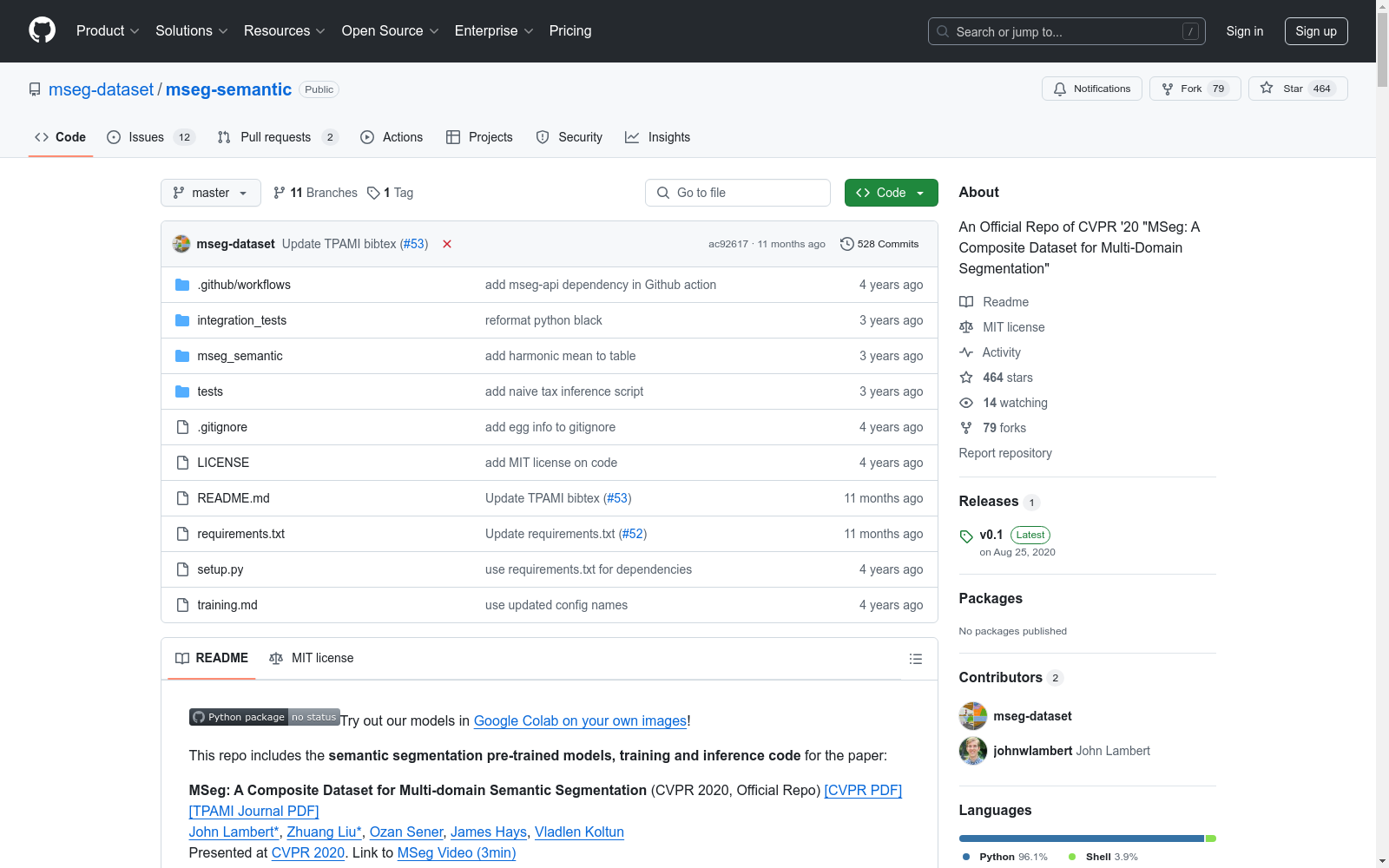Click the scale icon beside MIT license
Viewport: 1389px width, 868px height.
click(966, 327)
